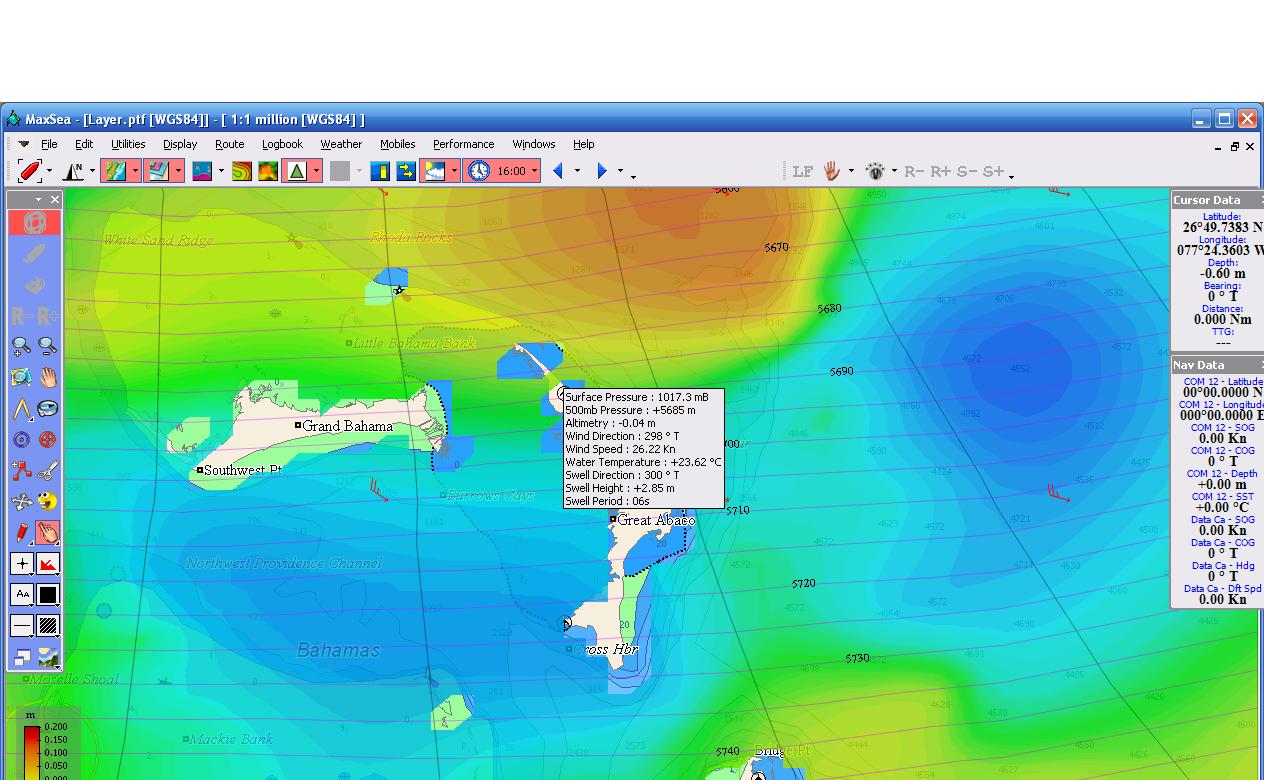Open dropdown beside 3D bathymetry icon
The height and width of the screenshot is (780, 1264).
pyautogui.click(x=221, y=171)
